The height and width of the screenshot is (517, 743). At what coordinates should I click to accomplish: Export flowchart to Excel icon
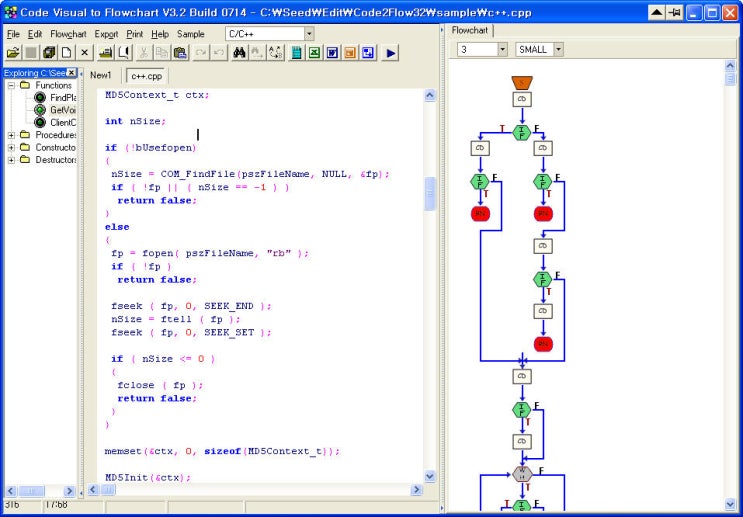[314, 53]
